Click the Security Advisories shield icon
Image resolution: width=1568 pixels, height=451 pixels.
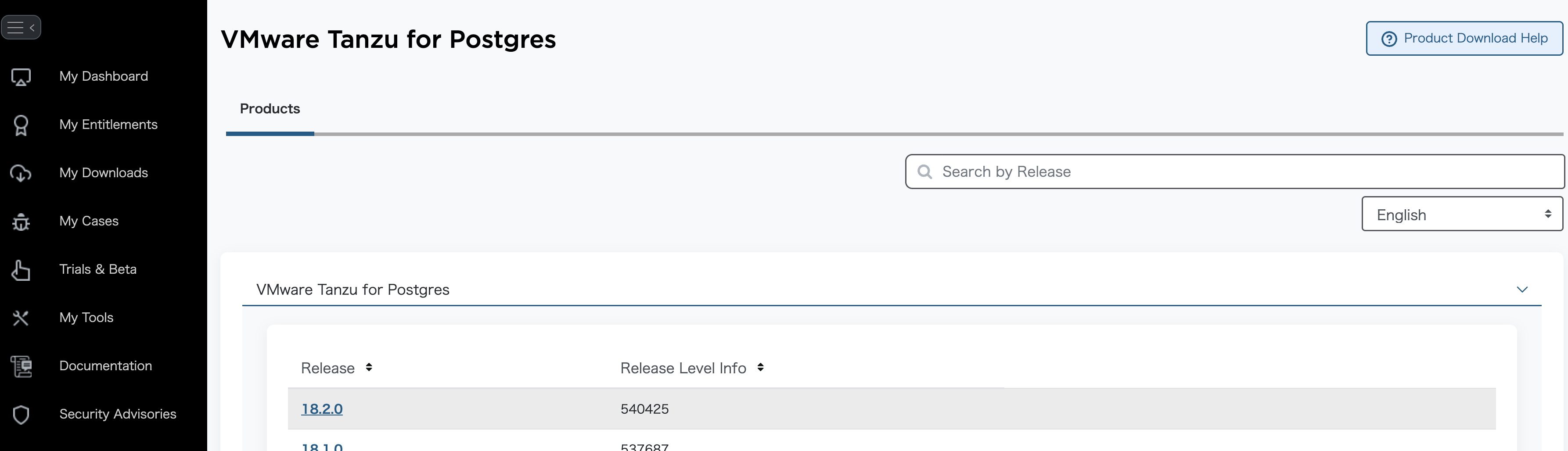click(21, 415)
